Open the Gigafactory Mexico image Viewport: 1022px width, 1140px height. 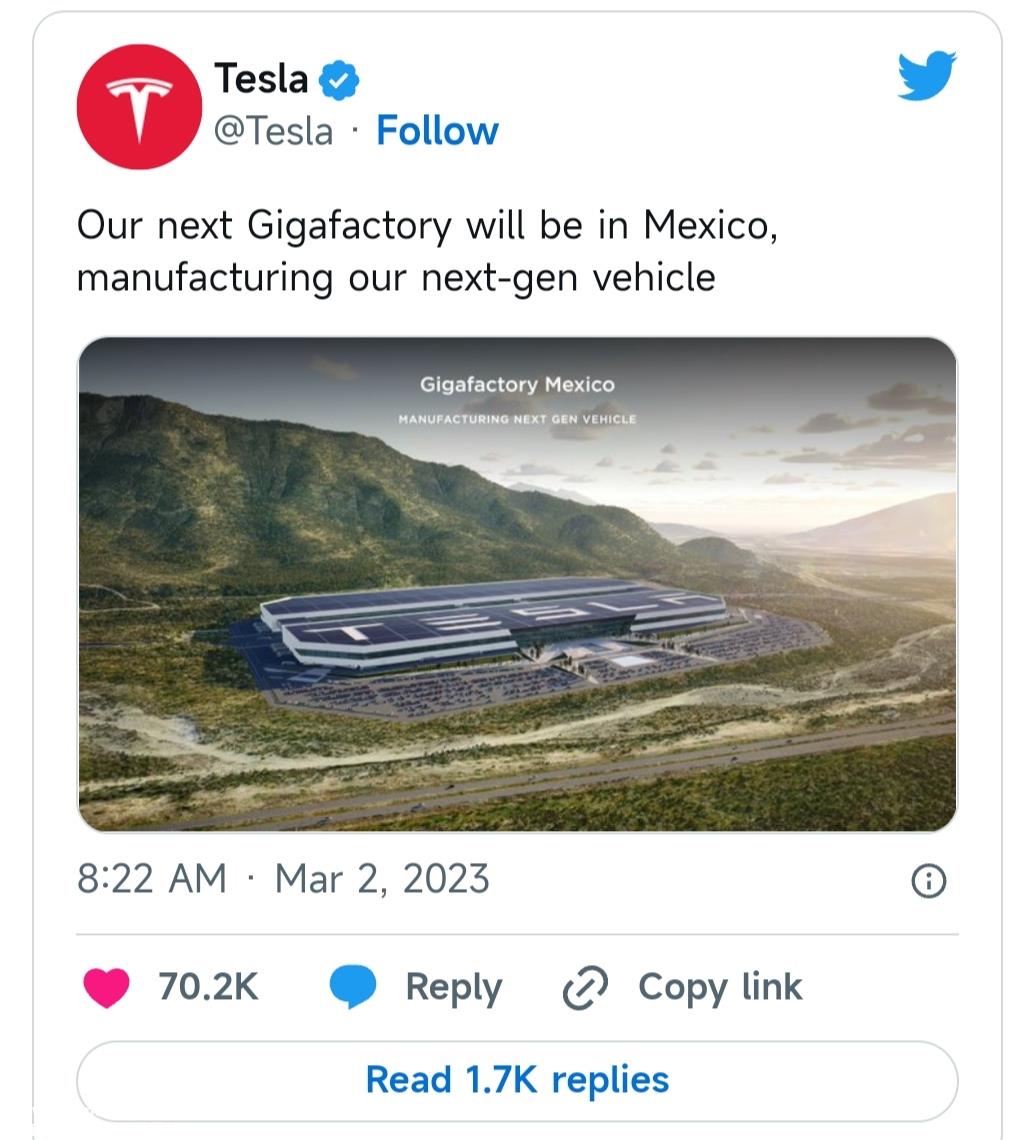click(518, 584)
